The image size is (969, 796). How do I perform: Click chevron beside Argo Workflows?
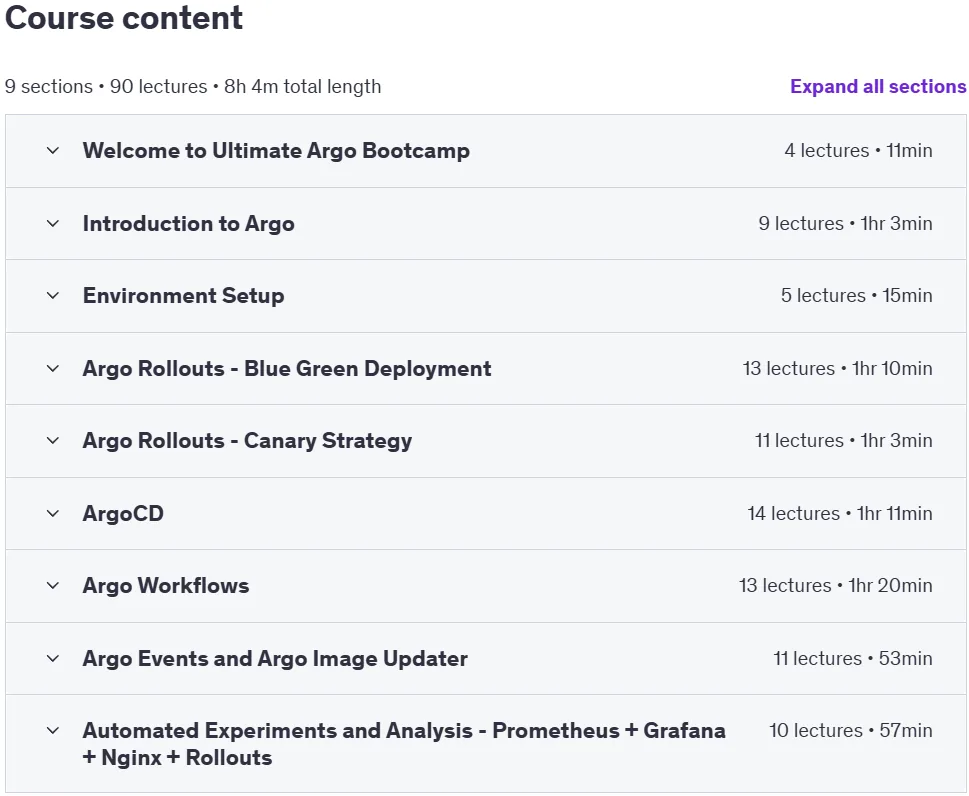[x=53, y=585]
